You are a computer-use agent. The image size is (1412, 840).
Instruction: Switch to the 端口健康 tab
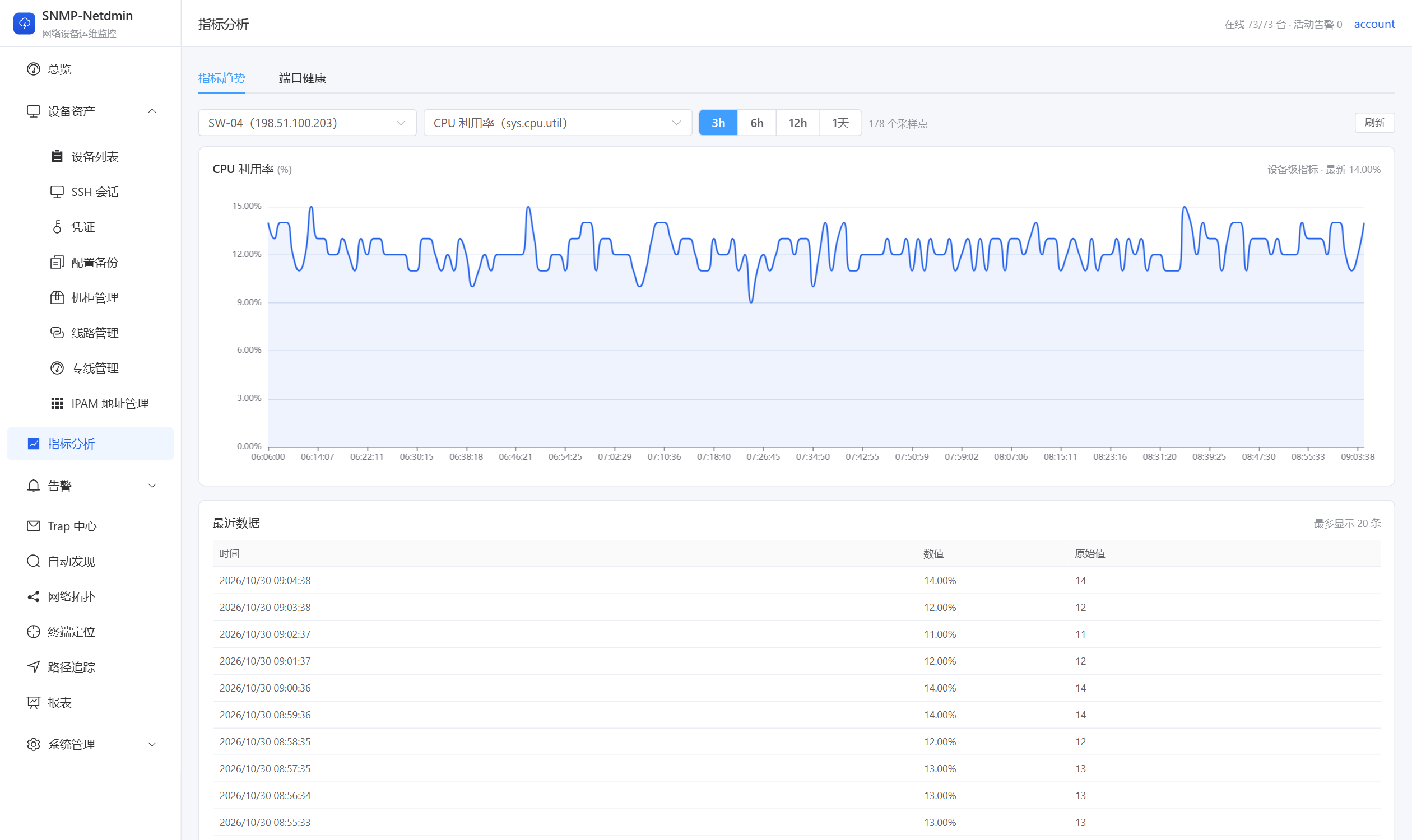[303, 78]
